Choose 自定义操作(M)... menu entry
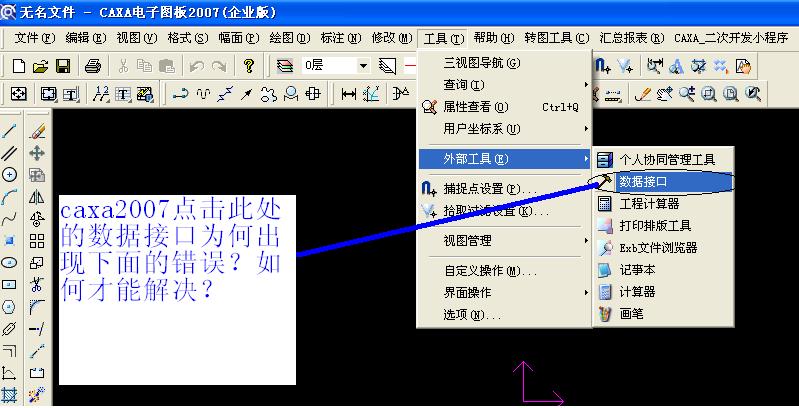 click(x=504, y=271)
